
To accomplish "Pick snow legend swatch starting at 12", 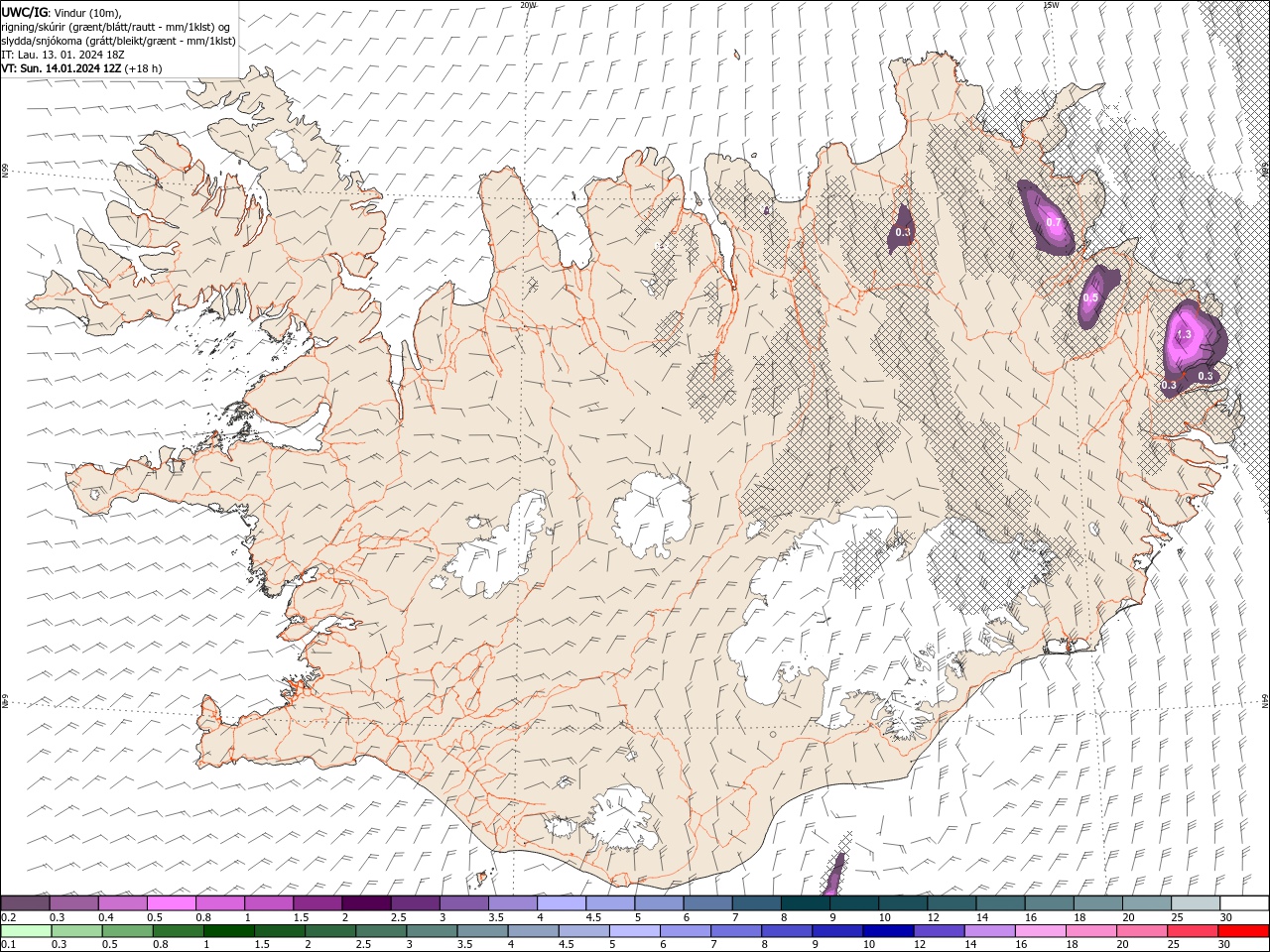I will coord(951,902).
